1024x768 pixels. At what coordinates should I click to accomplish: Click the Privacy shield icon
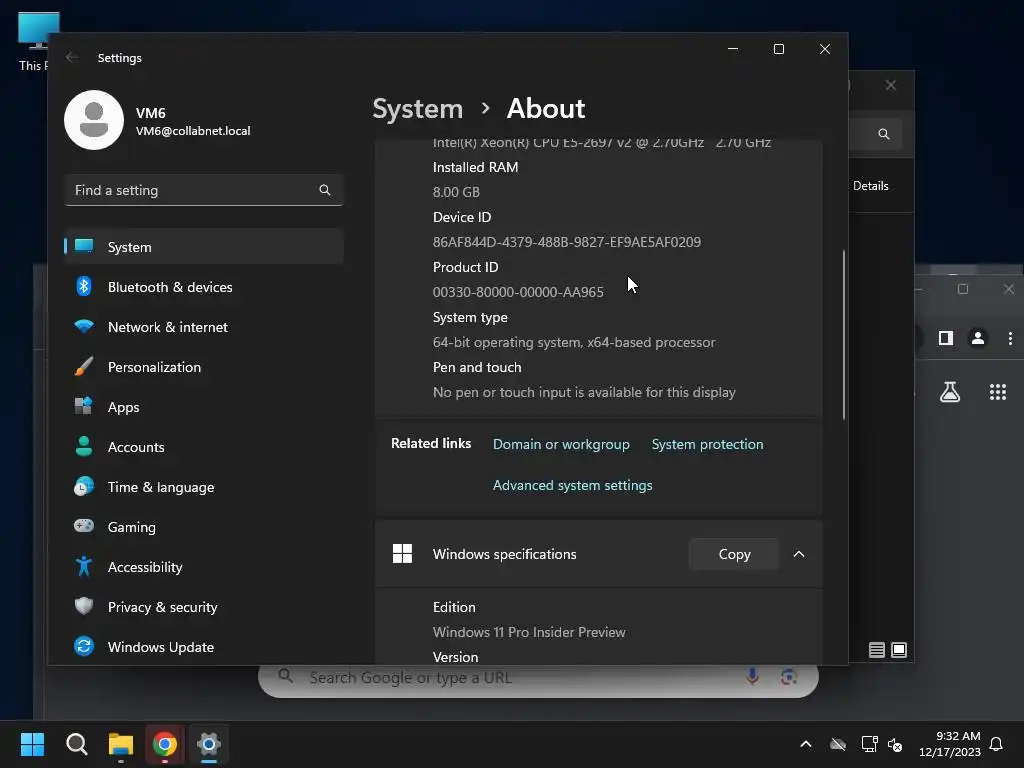pos(84,606)
